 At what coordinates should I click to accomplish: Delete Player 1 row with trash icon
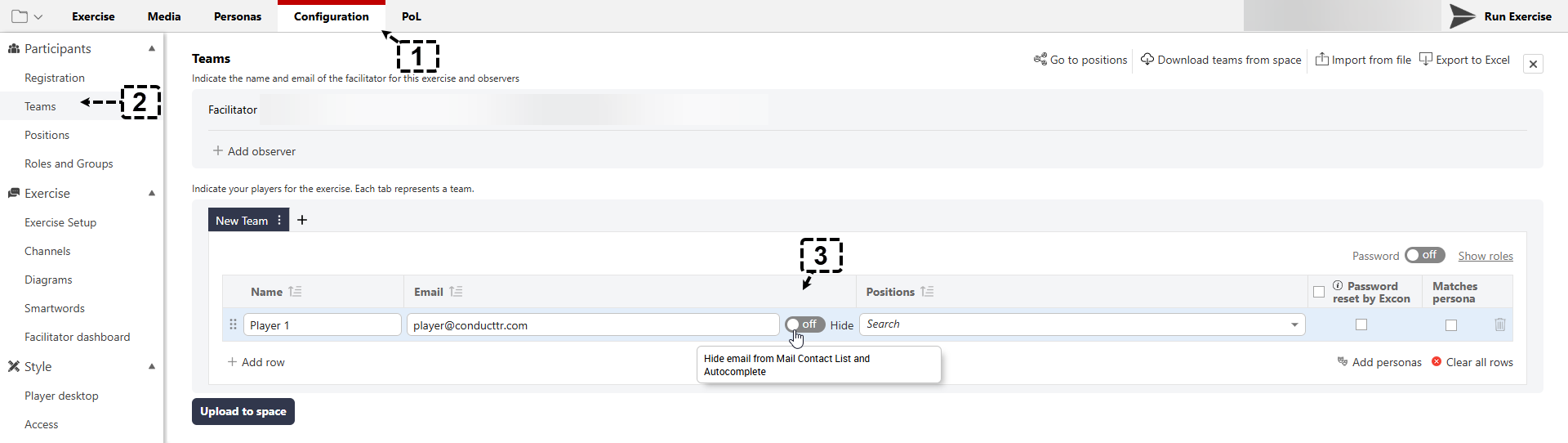1499,324
